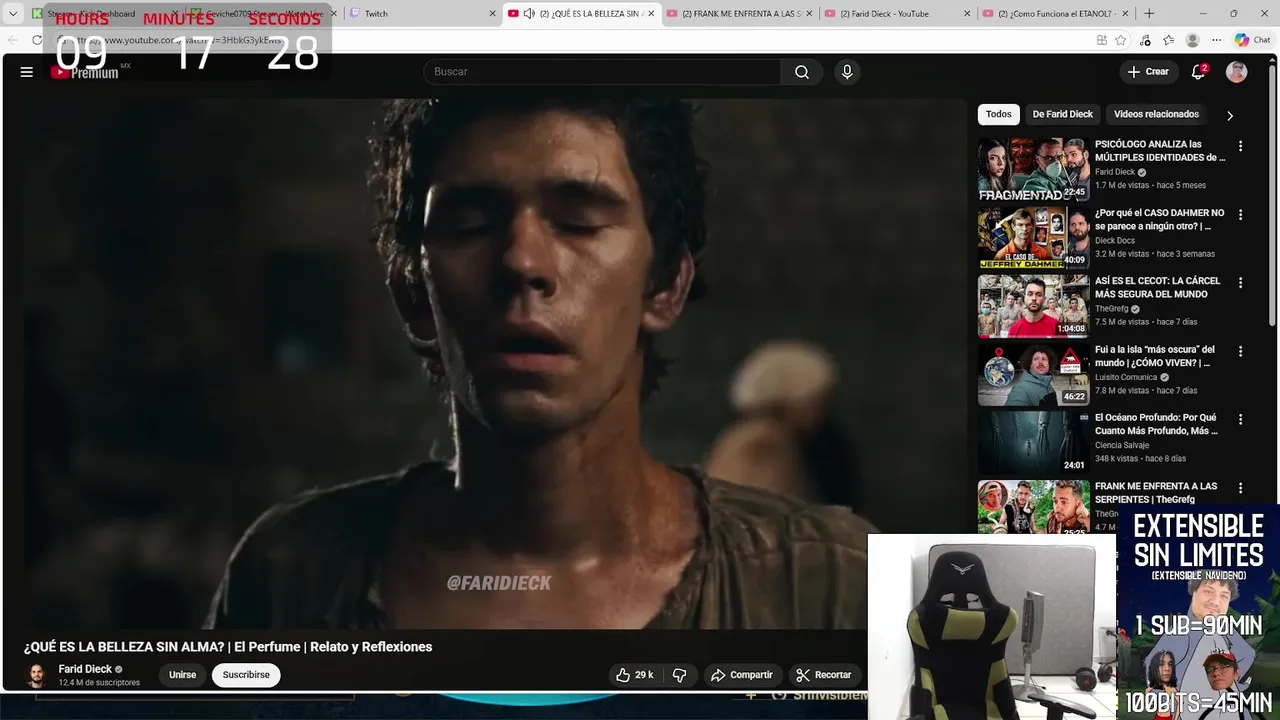The height and width of the screenshot is (720, 1280).
Task: Select the Todos filter chip
Action: point(998,114)
